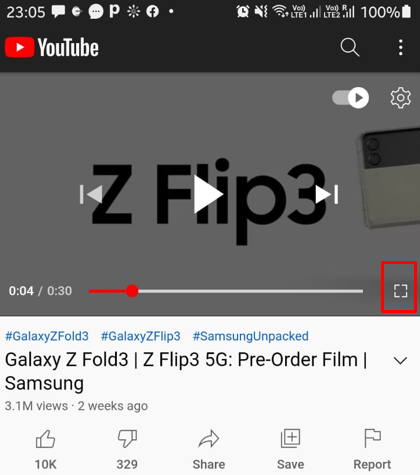Open video settings gear
This screenshot has height=475, width=420.
pos(400,98)
